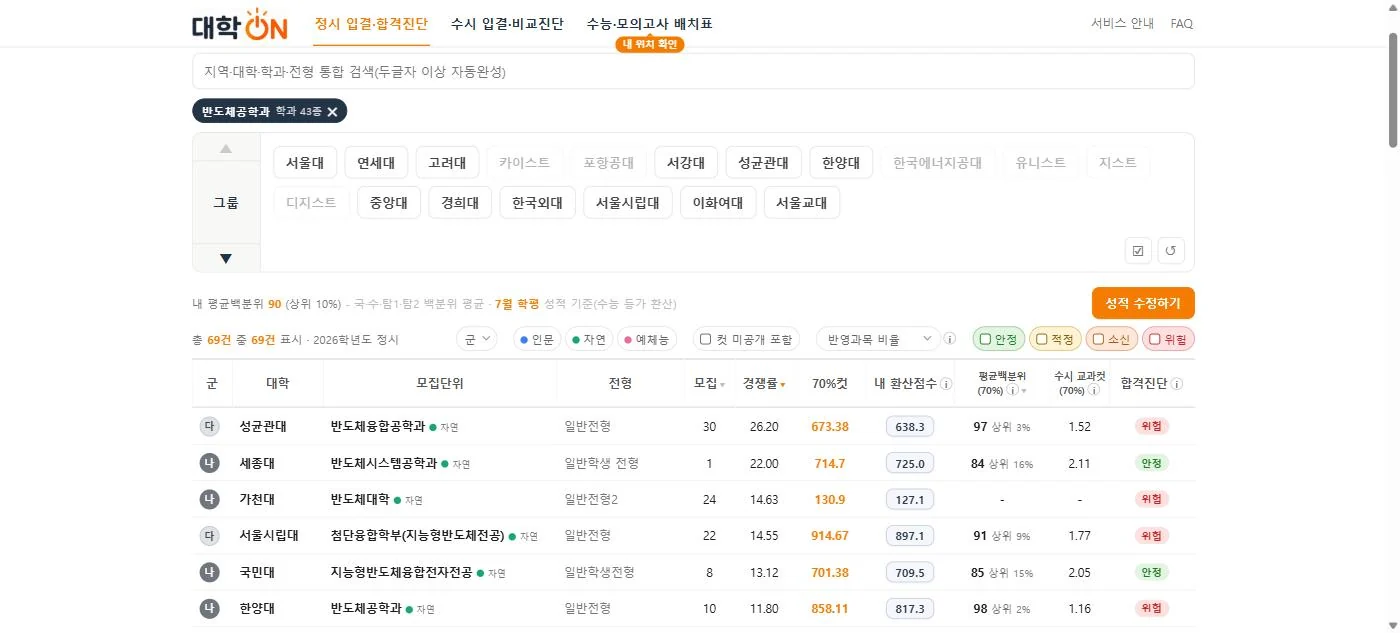Click 성적 수정하기 button
The image size is (1400, 633).
click(x=1143, y=303)
